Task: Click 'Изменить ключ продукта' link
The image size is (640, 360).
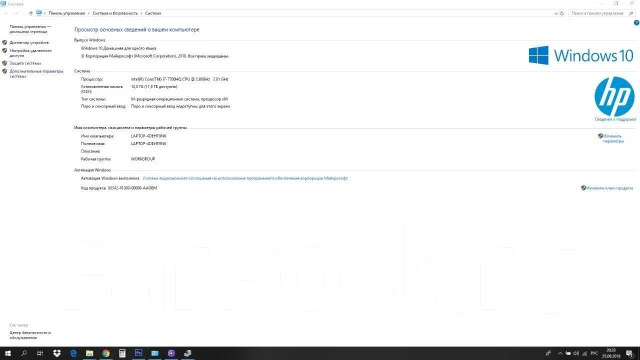Action: coord(609,188)
